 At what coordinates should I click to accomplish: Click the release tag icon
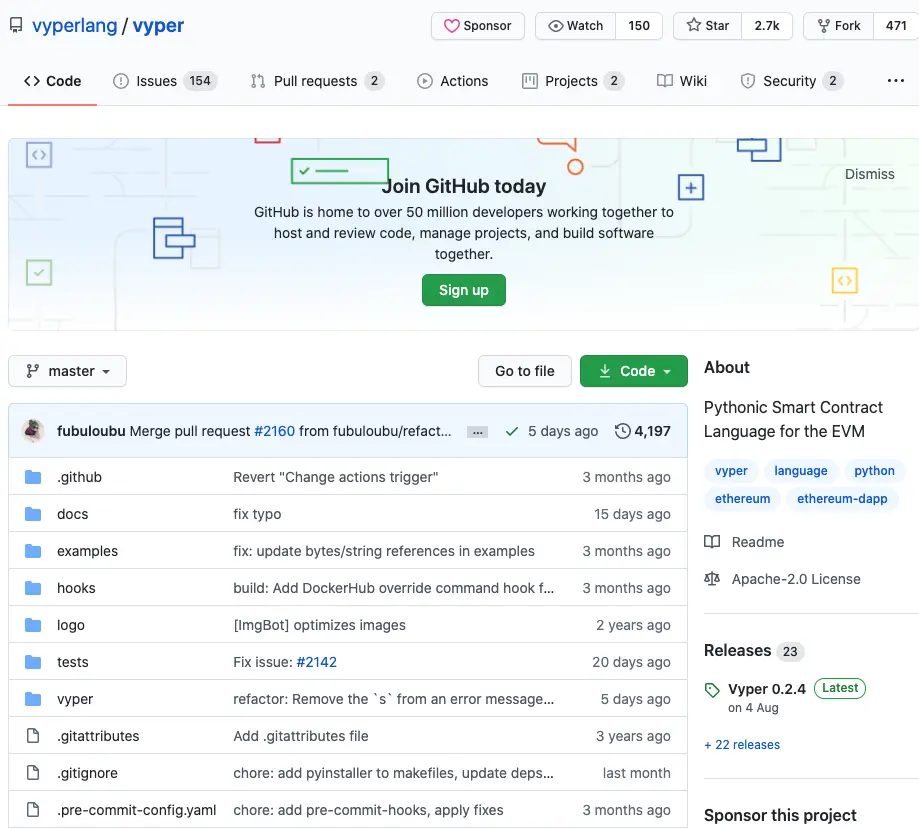coord(712,690)
